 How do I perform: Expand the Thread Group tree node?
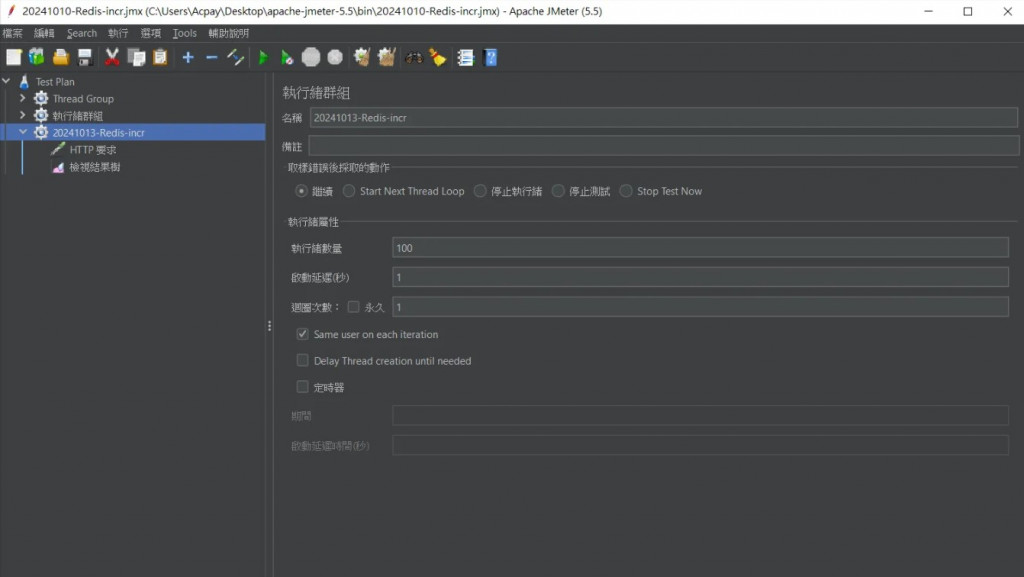pyautogui.click(x=23, y=98)
